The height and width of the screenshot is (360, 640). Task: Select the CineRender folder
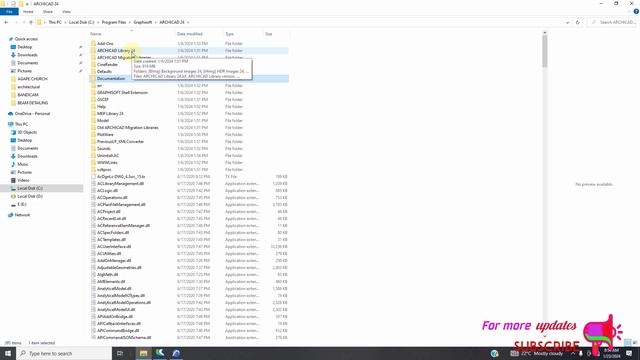(107, 64)
